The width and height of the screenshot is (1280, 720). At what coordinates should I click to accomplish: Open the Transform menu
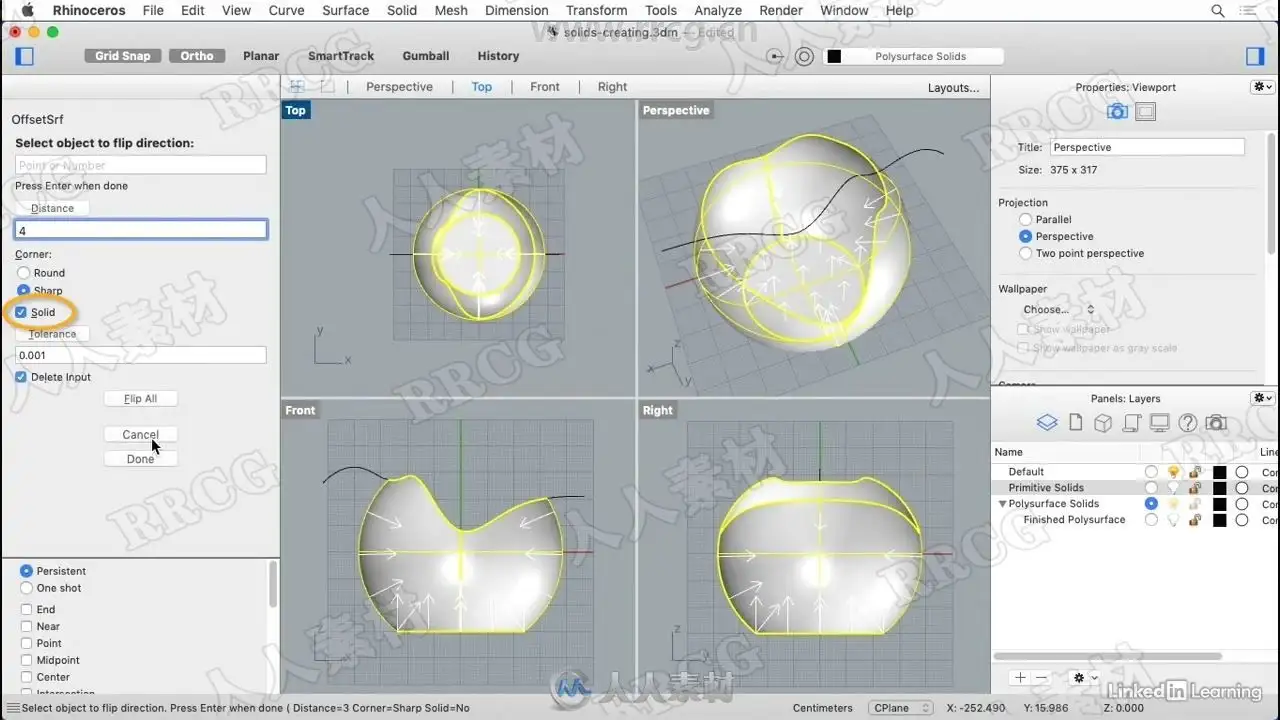tap(596, 10)
